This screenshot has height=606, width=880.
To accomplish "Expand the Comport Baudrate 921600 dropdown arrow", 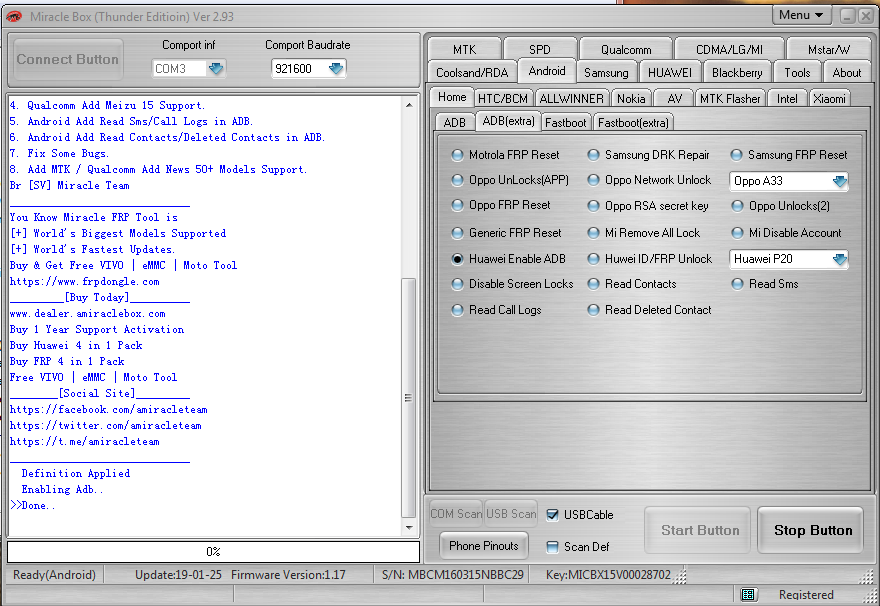I will pyautogui.click(x=336, y=68).
